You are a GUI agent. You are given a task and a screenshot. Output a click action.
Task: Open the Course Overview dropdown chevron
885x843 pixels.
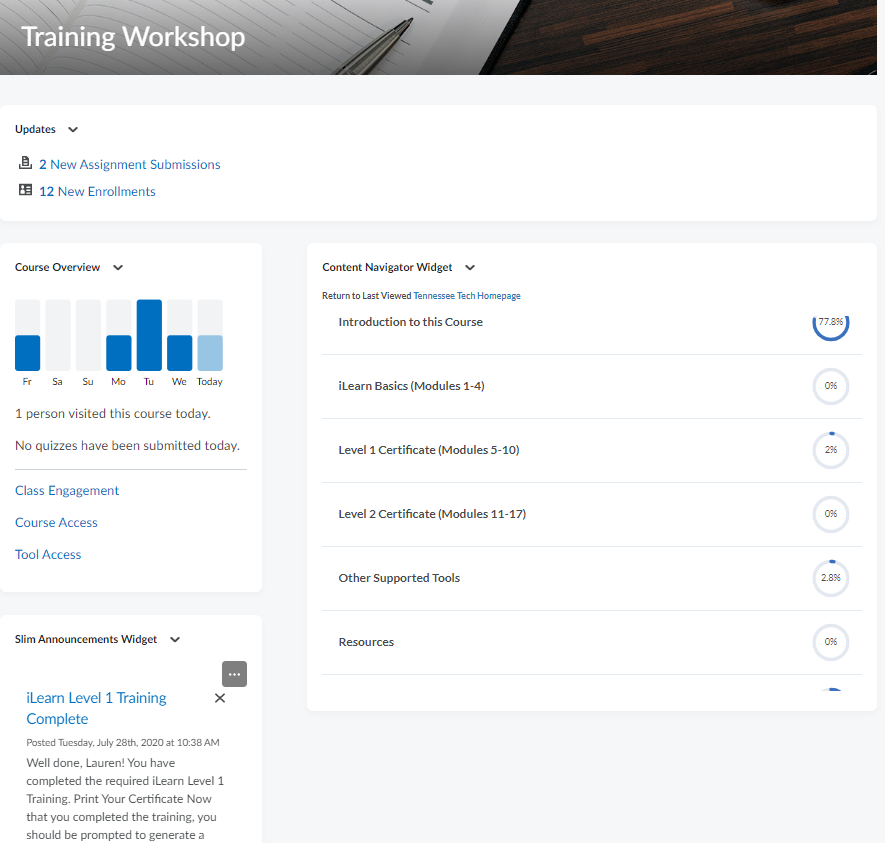[118, 268]
